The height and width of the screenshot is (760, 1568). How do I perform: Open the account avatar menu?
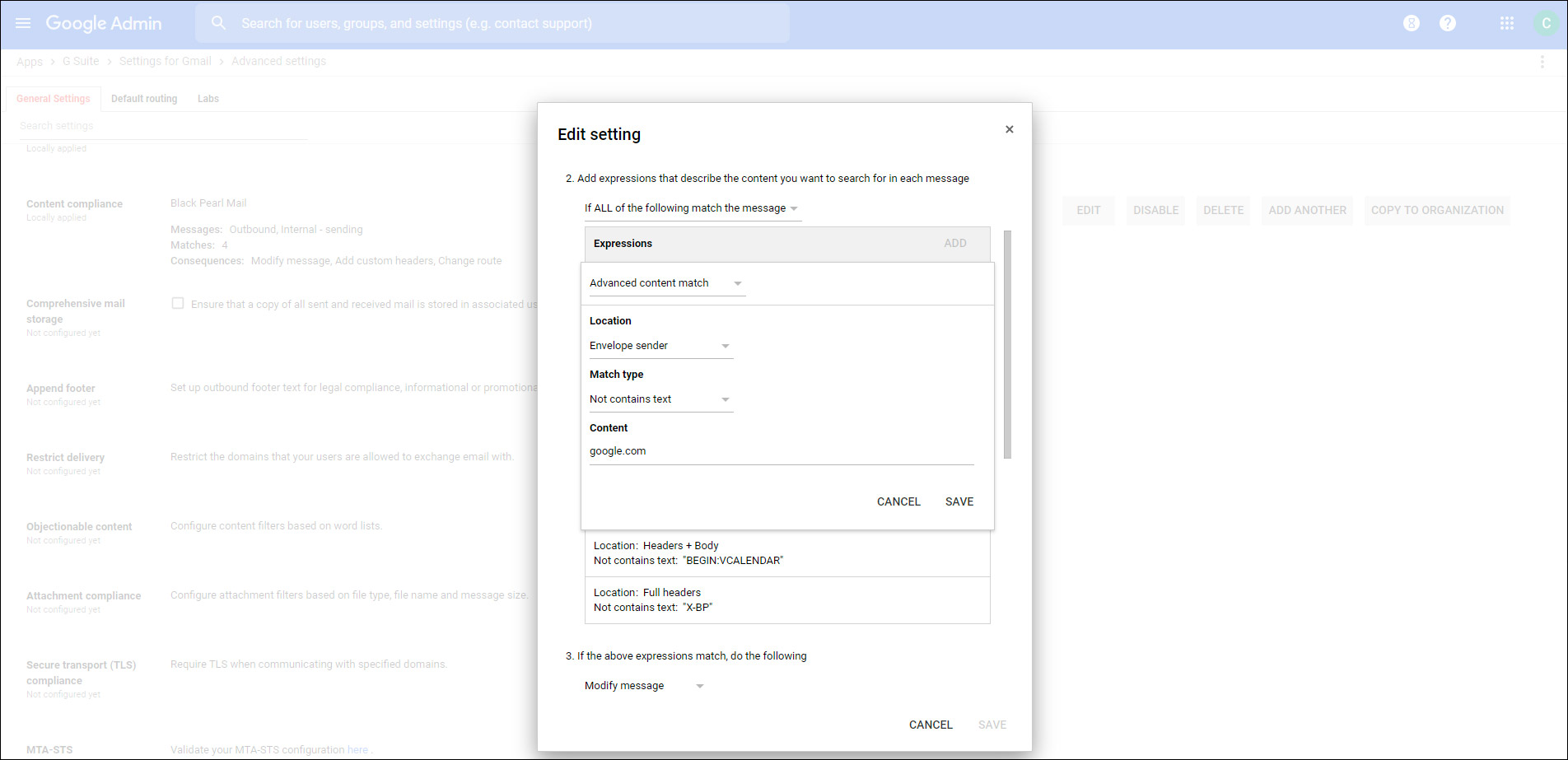[1547, 23]
